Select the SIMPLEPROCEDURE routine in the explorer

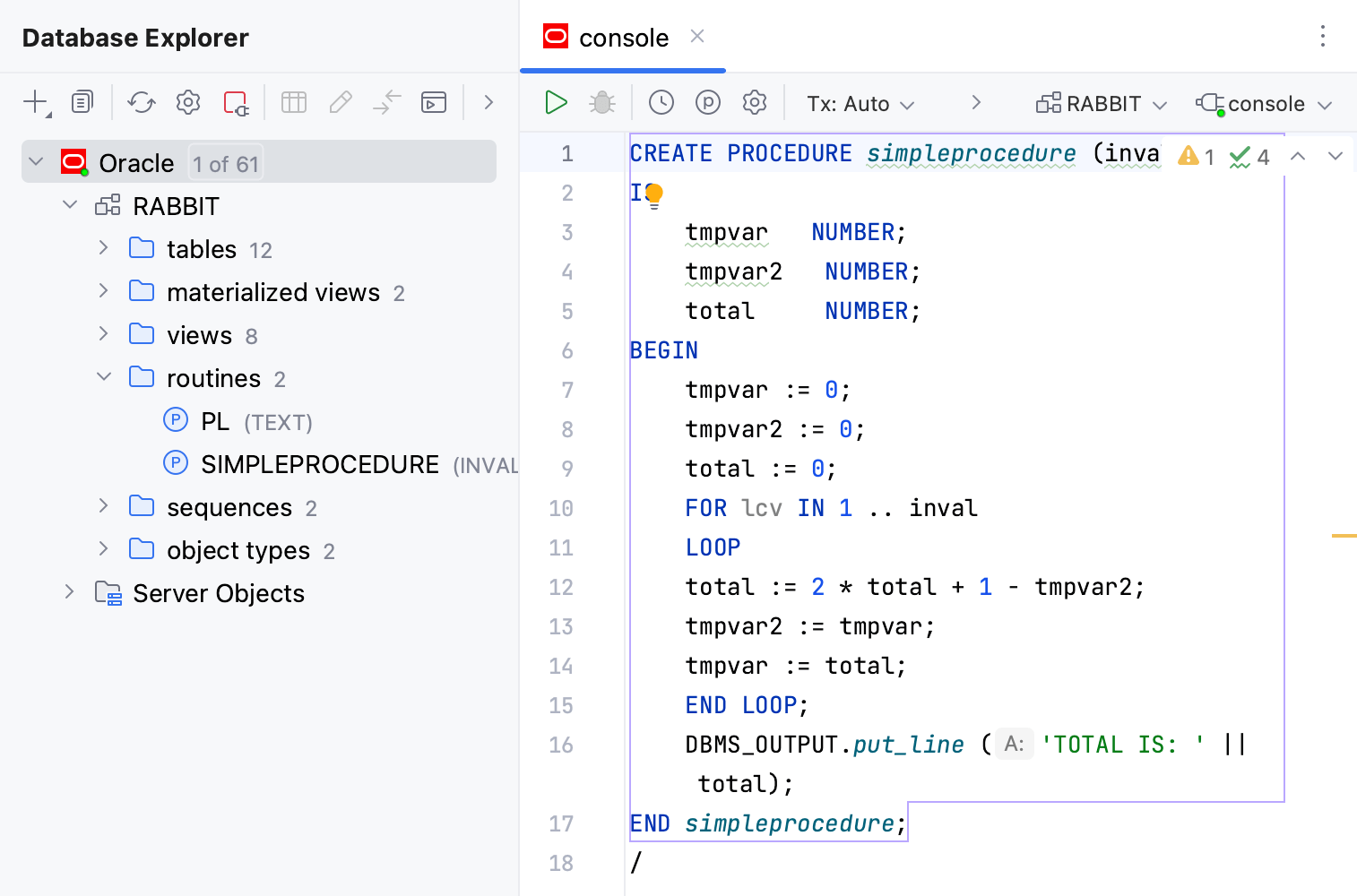[319, 464]
